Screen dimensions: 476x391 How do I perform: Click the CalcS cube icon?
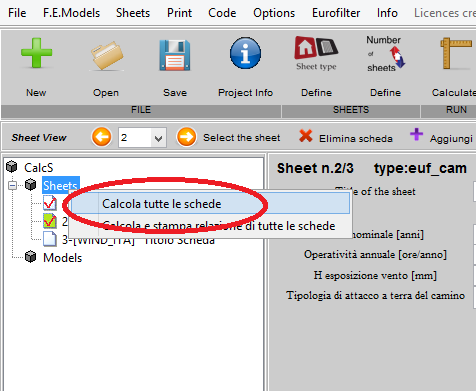12,166
